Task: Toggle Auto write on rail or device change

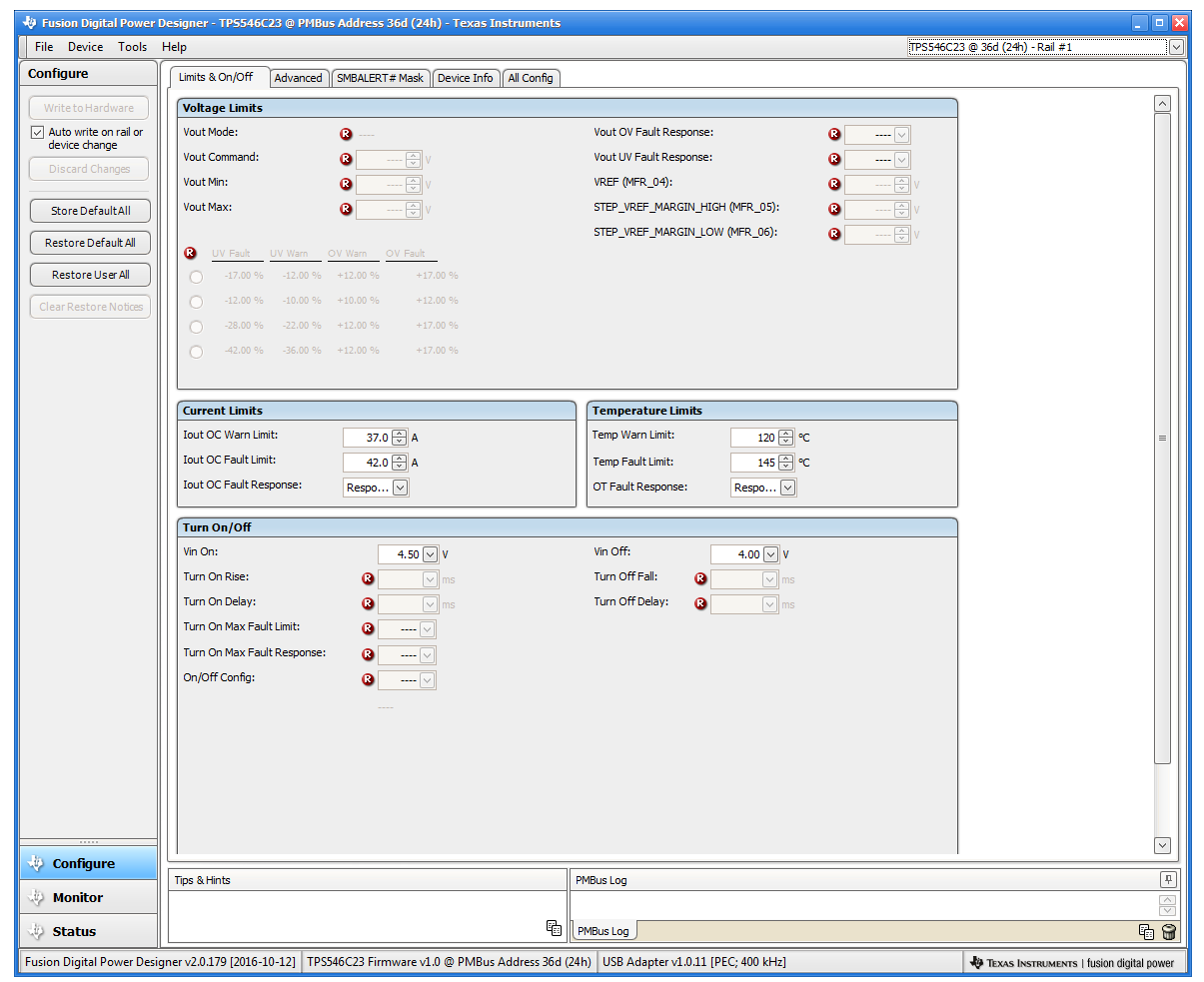Action: point(37,132)
